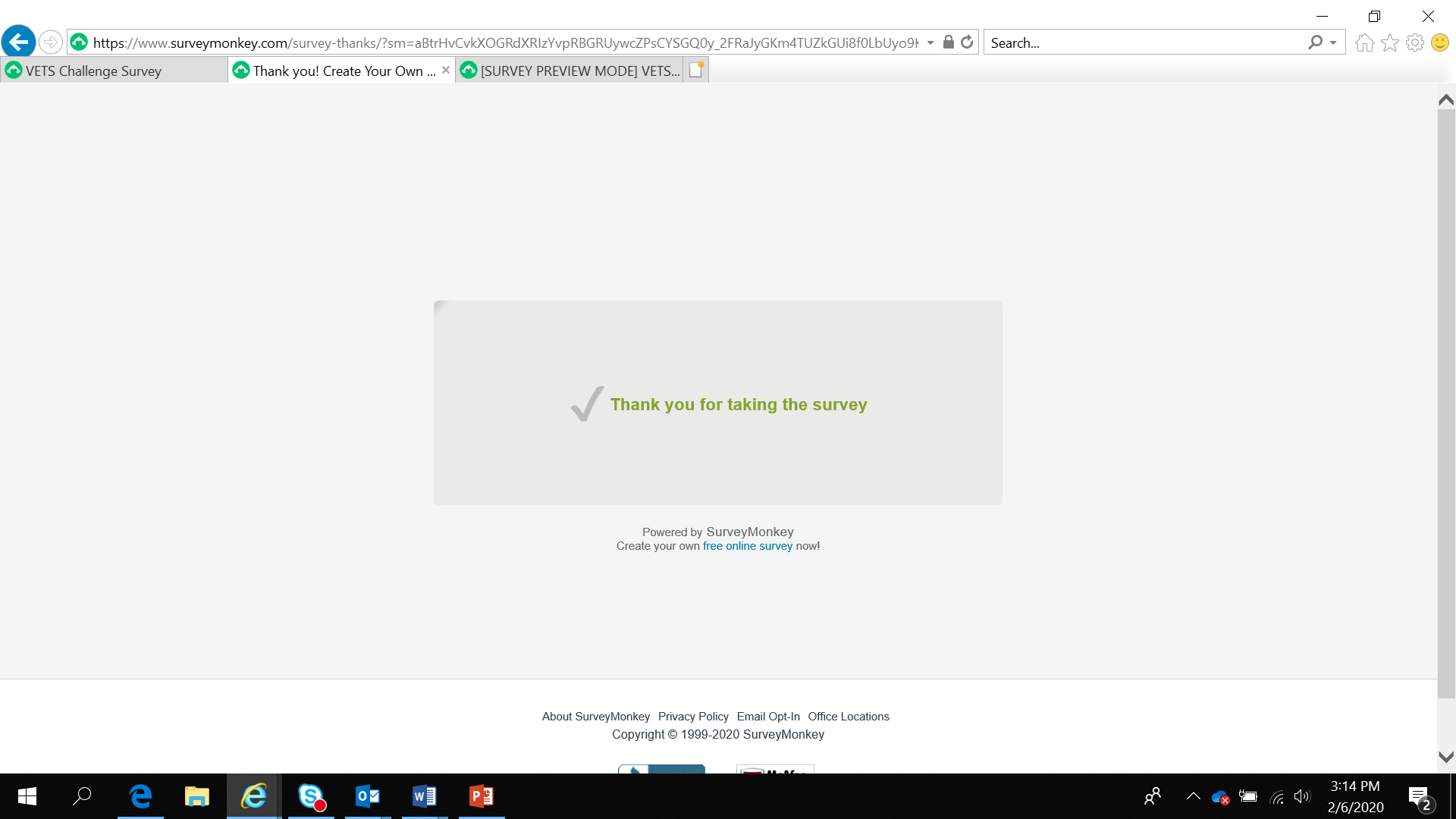Click the Office Locations link
Image resolution: width=1456 pixels, height=819 pixels.
point(848,717)
